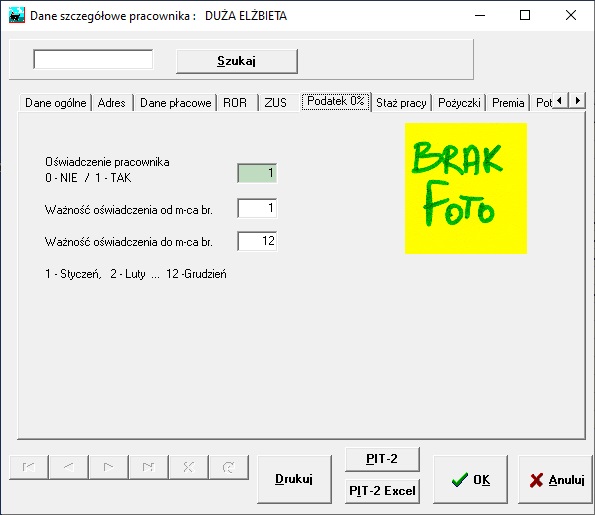The image size is (595, 515).
Task: Click the Oświadczenie pracownika value field
Action: click(257, 173)
